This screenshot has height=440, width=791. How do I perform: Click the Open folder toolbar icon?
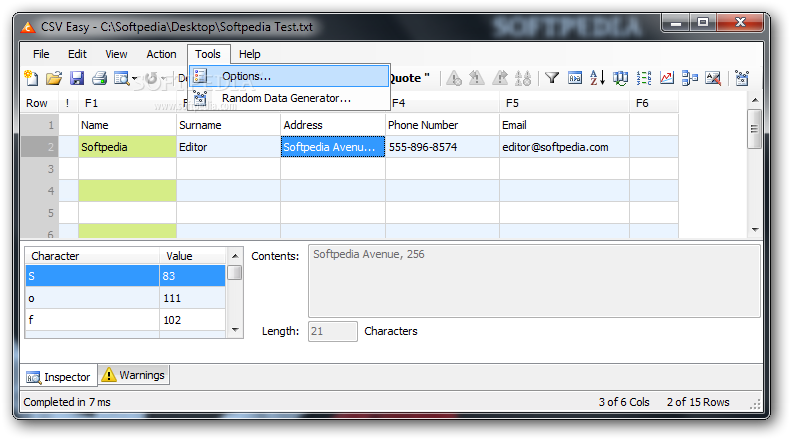tap(53, 78)
